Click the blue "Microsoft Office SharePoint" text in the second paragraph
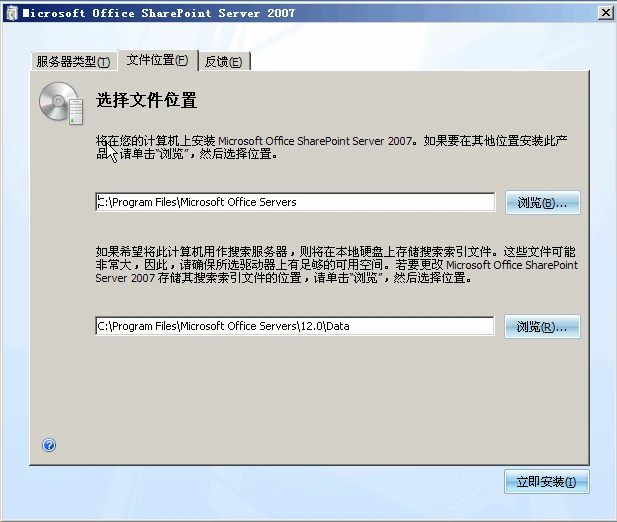The height and width of the screenshot is (522, 617). tap(512, 265)
